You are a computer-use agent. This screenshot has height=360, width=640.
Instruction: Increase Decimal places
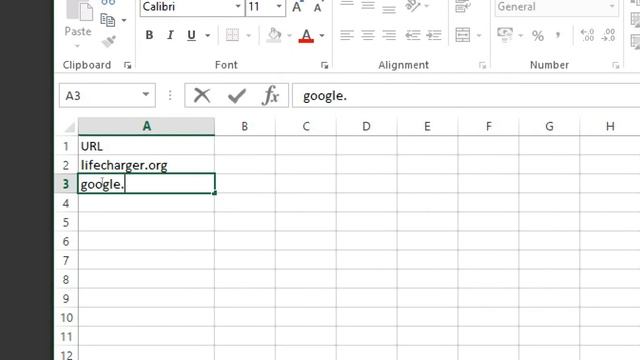[587, 35]
